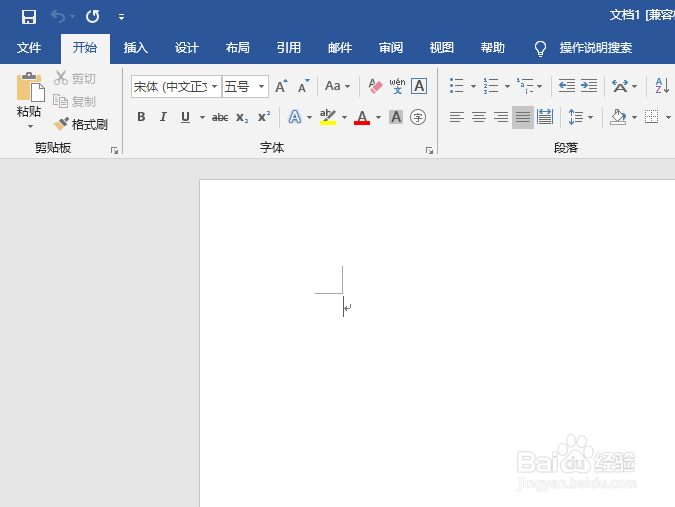Toggle Justify alignment
The image size is (675, 507).
523,117
